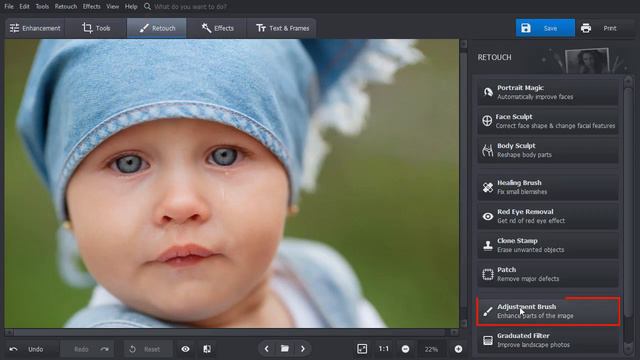Toggle the eye preview original icon

tap(185, 349)
